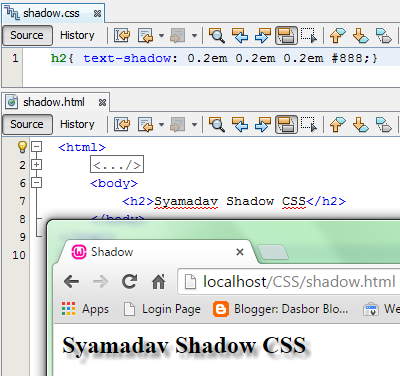This screenshot has width=400, height=376.
Task: Open History view in shadow.html editor
Action: pos(77,124)
